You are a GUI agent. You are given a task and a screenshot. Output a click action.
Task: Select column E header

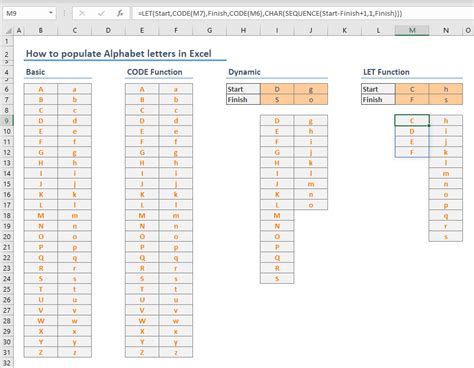pyautogui.click(x=142, y=31)
